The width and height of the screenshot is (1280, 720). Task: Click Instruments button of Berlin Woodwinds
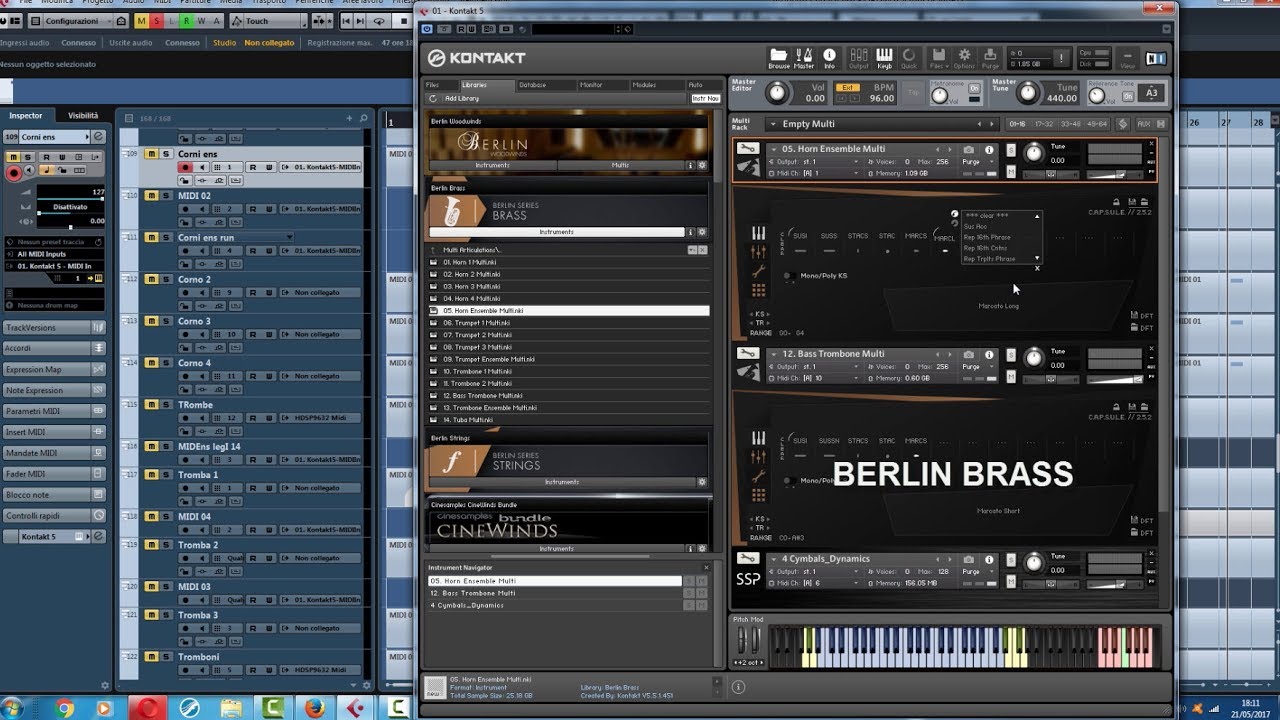point(492,165)
